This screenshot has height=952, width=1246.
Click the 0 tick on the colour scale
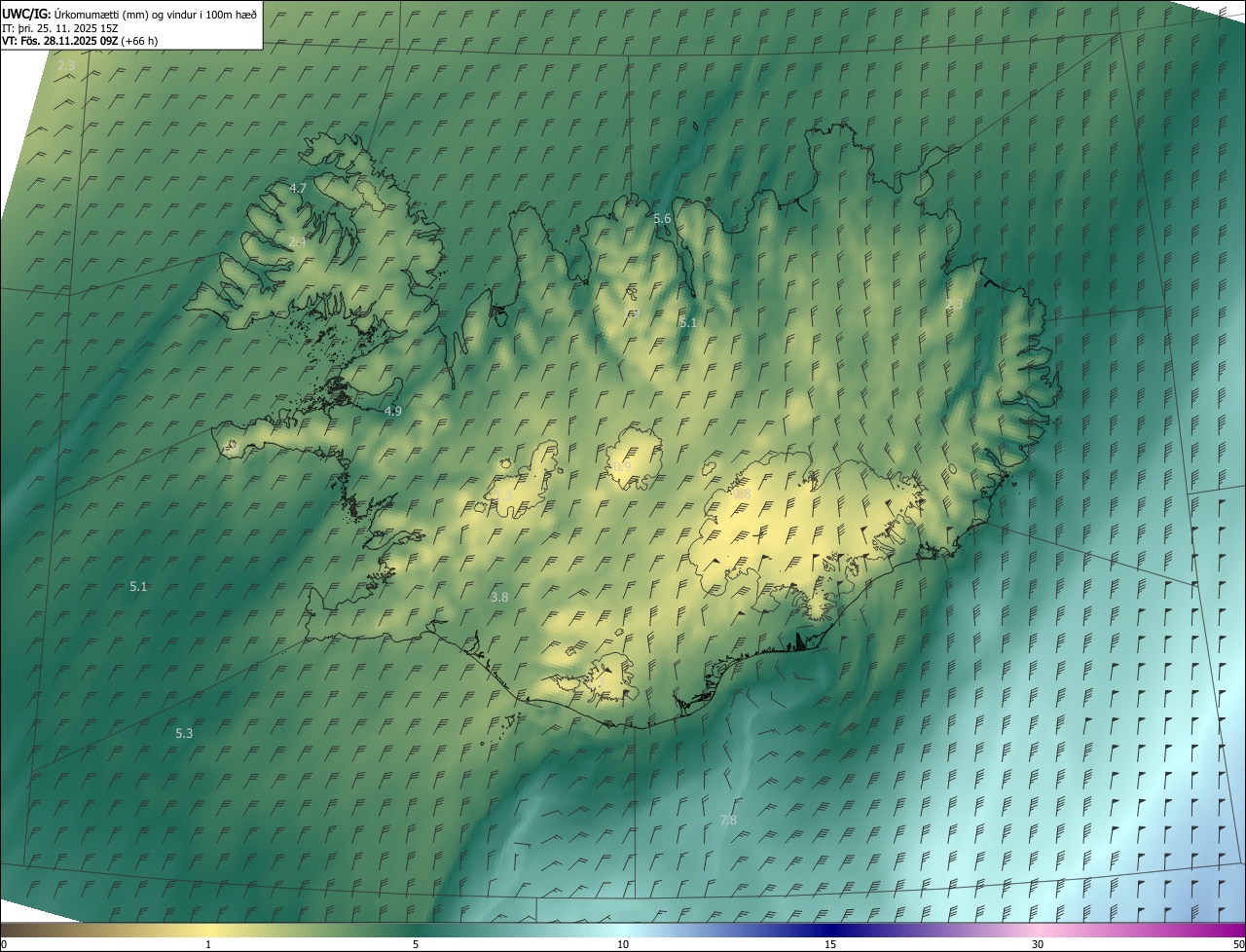tap(4, 944)
